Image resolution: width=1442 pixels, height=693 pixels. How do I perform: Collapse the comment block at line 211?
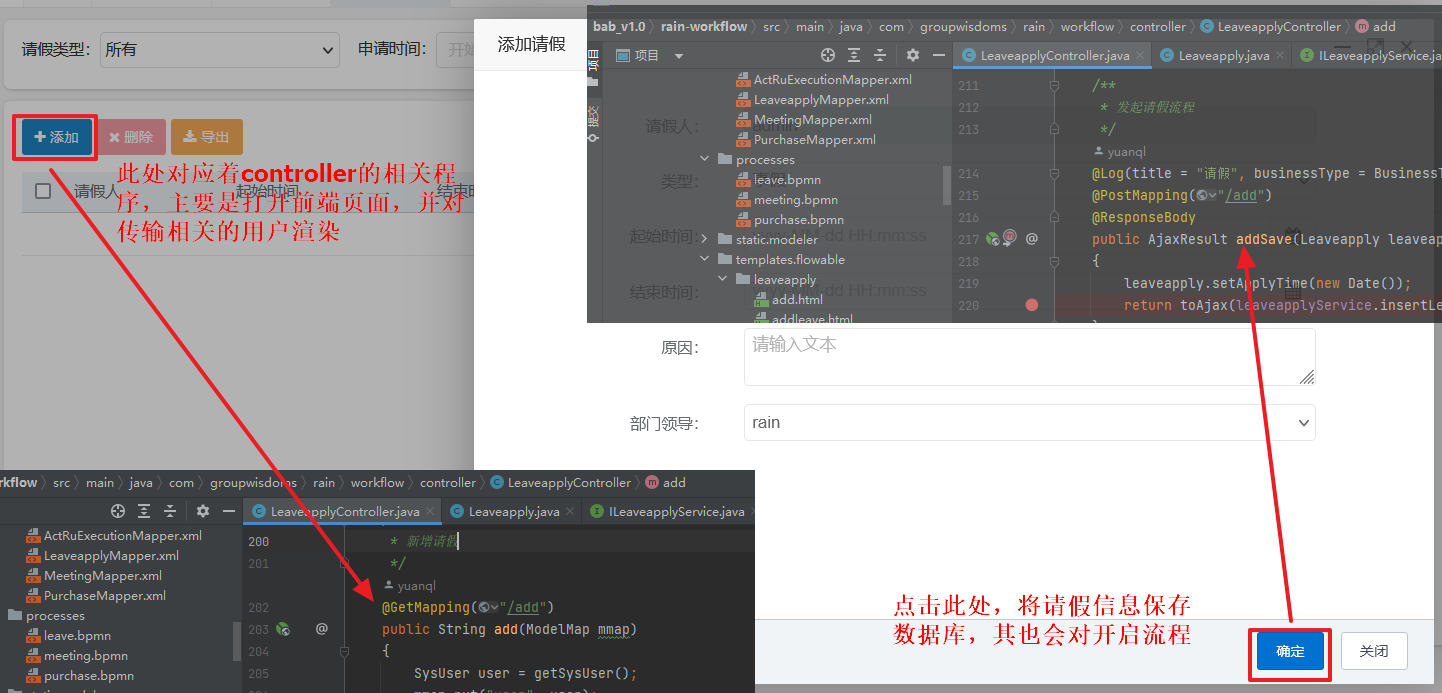1054,86
